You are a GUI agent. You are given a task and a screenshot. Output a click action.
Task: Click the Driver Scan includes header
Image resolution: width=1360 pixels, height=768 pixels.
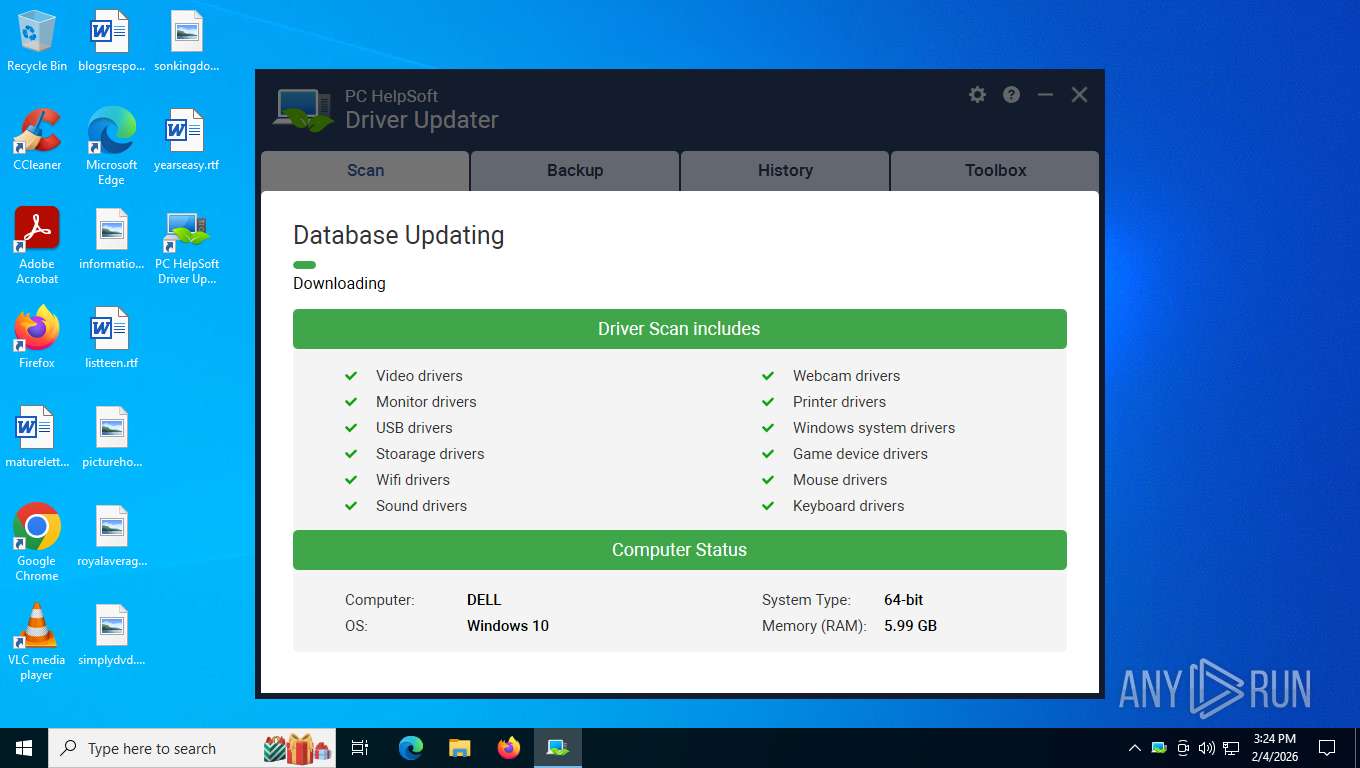[x=679, y=329]
